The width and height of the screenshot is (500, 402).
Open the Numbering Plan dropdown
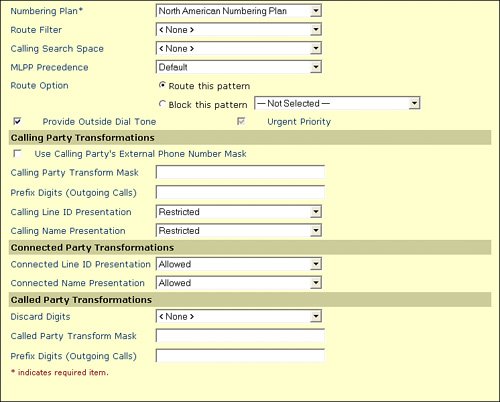[239, 11]
